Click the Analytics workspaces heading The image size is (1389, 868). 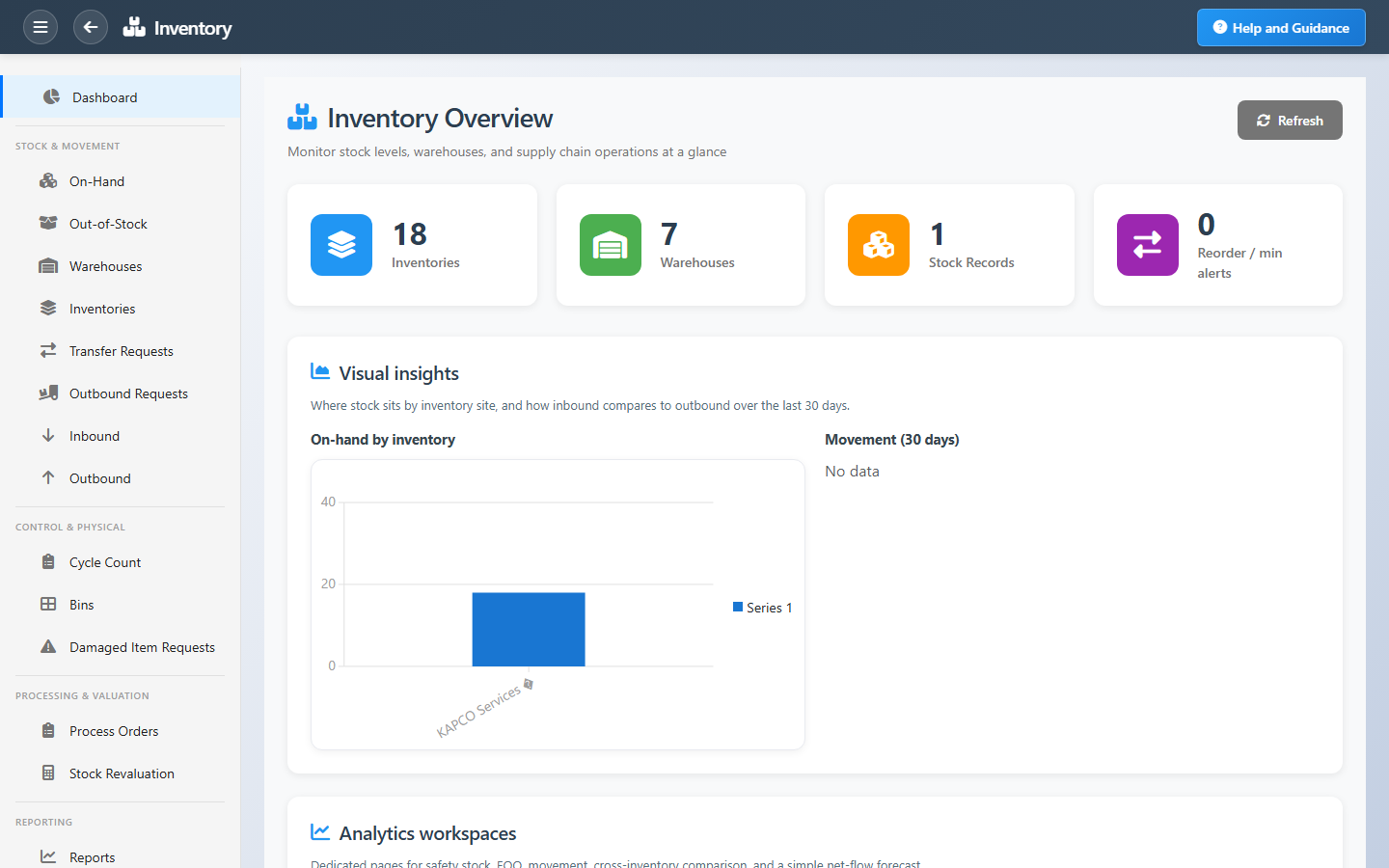[x=427, y=833]
